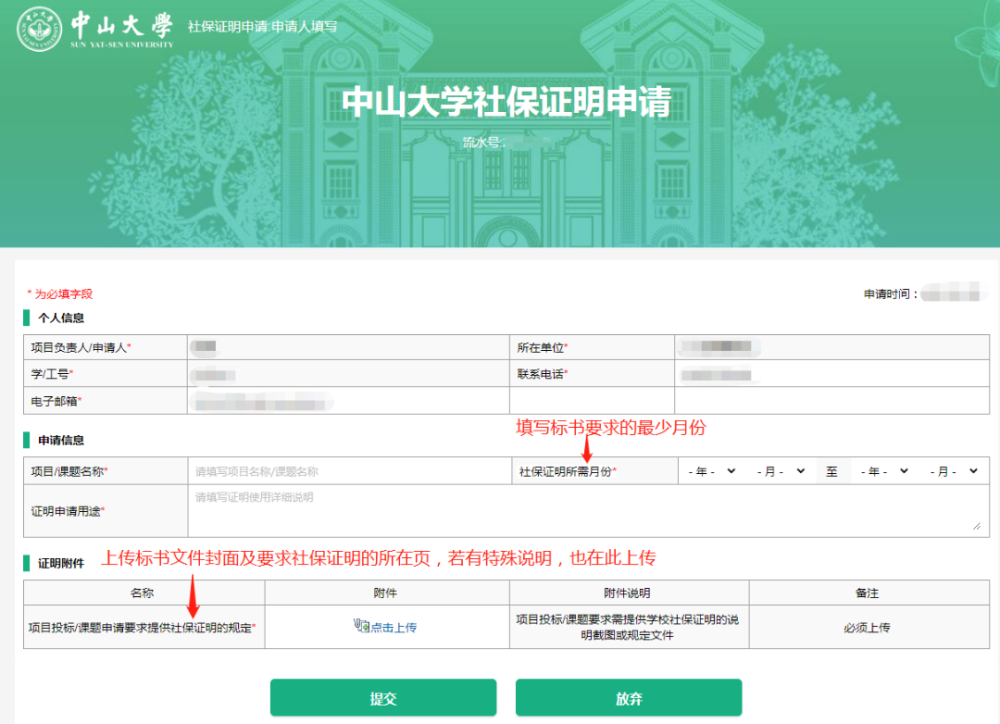The height and width of the screenshot is (724, 1000).
Task: Click the textarea resize handle of 证明申请用途
Action: 977,526
